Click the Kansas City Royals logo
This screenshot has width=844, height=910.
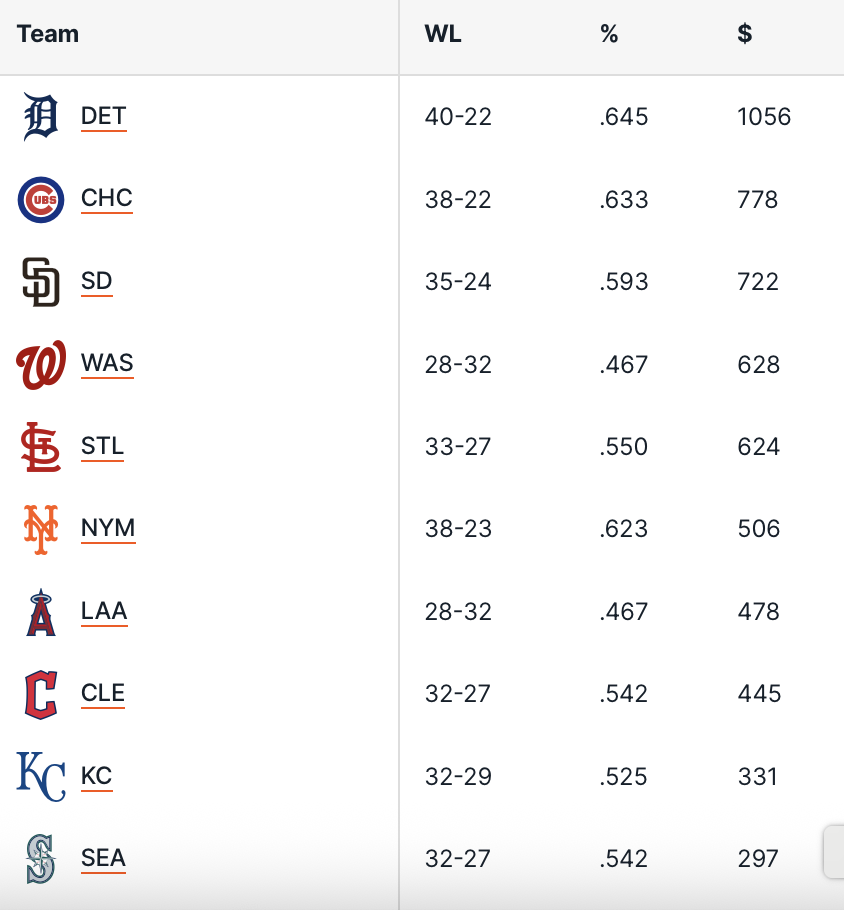coord(41,776)
